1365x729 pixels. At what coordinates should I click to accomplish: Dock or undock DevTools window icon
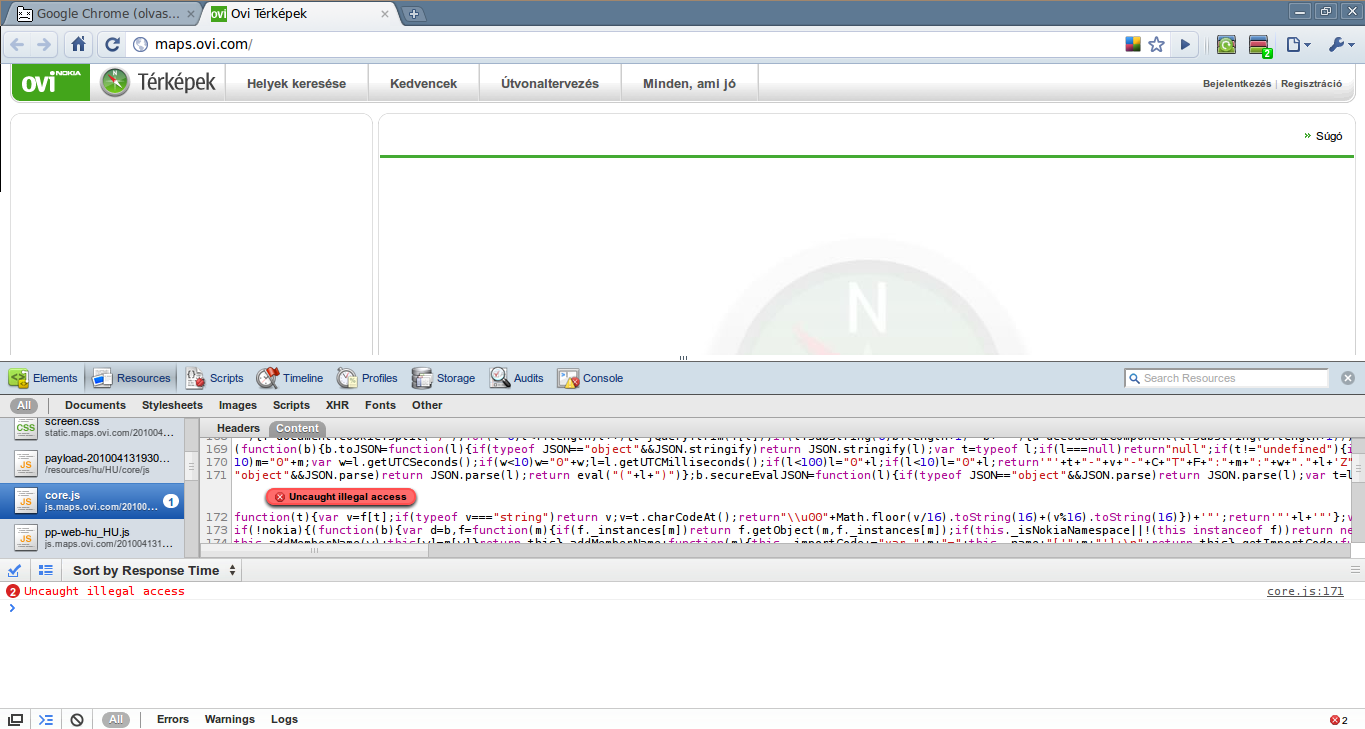[15, 719]
